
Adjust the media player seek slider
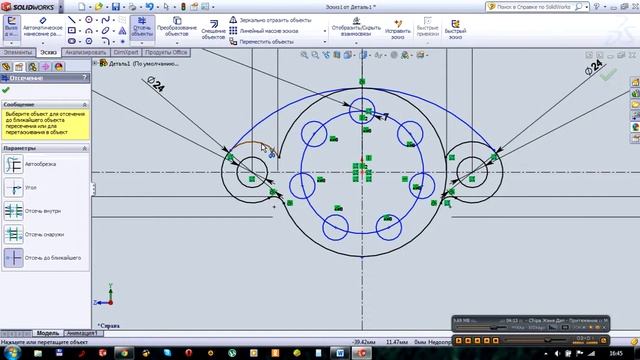coord(537,340)
